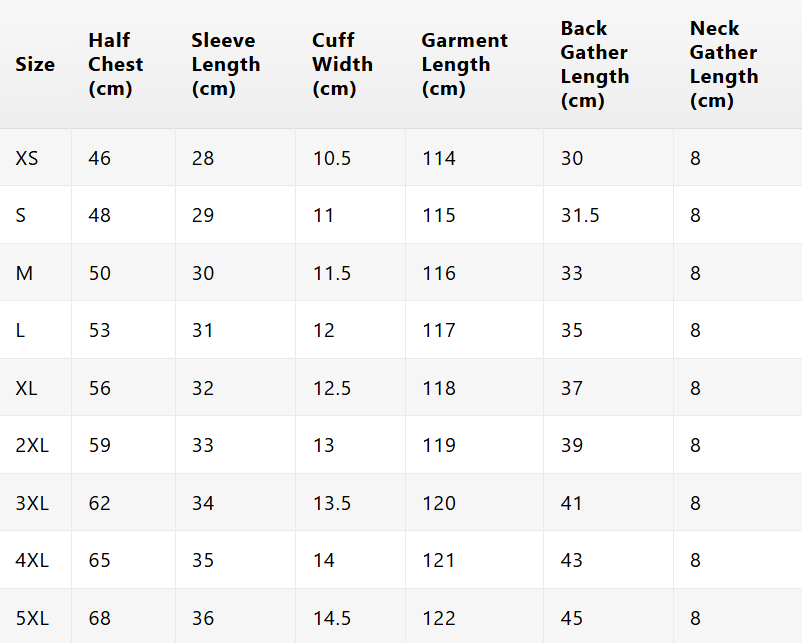
Task: Select the Half Chest column header
Action: [116, 64]
